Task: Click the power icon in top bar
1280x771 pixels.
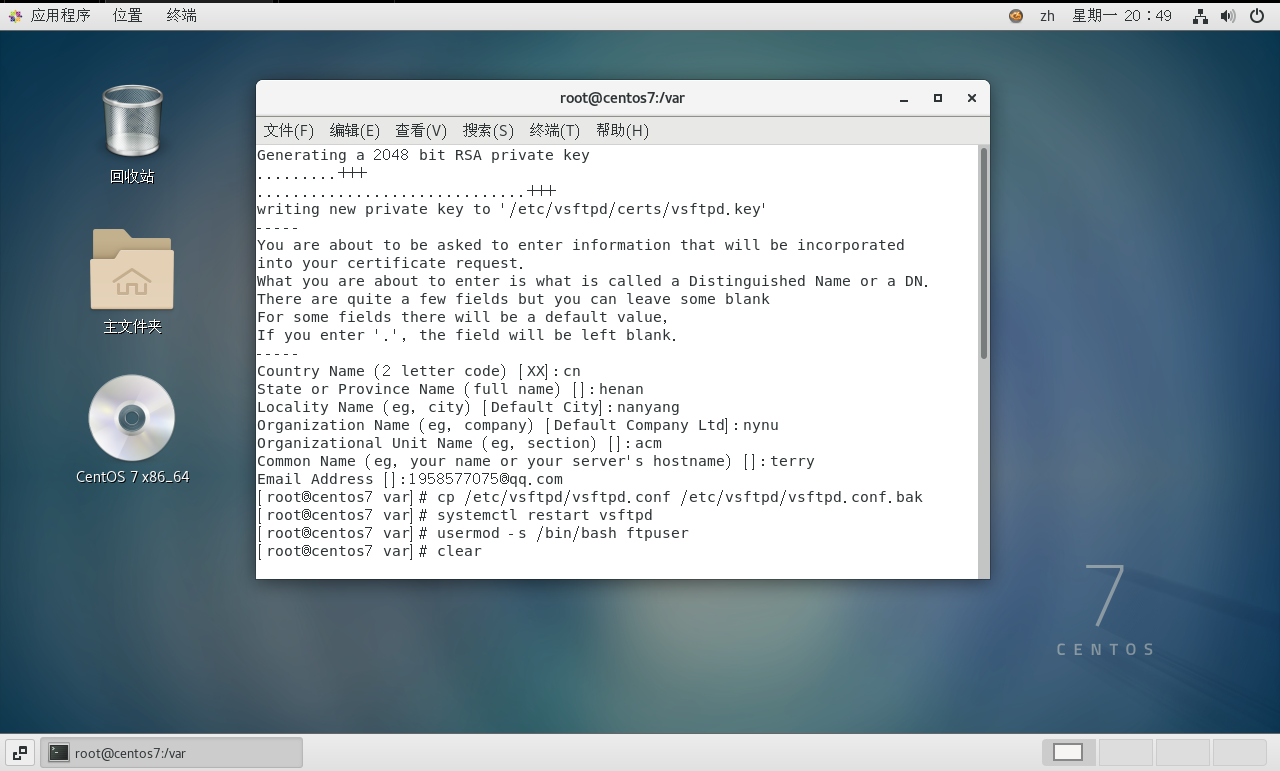Action: click(1257, 16)
